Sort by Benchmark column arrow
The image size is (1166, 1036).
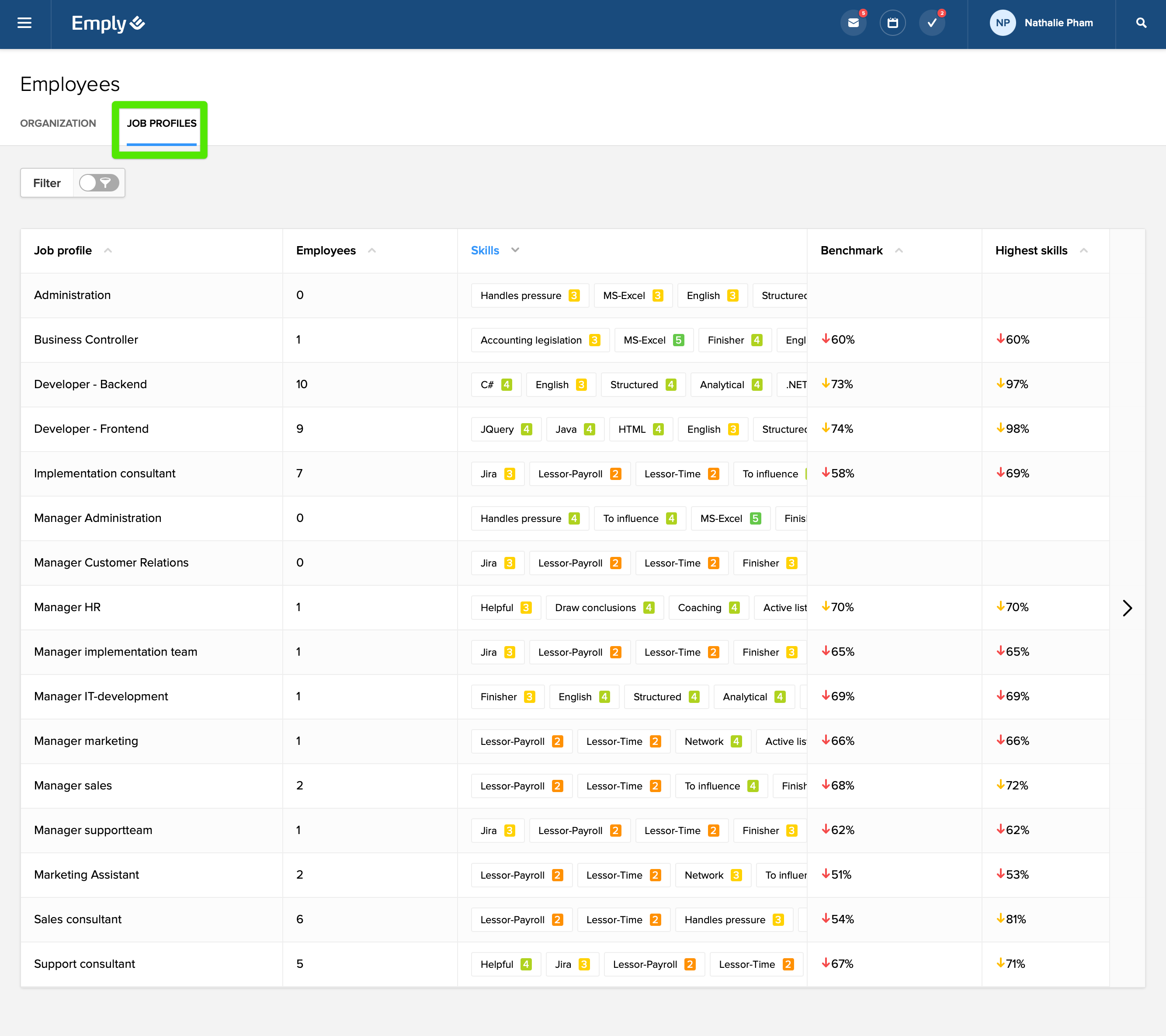pyautogui.click(x=899, y=250)
